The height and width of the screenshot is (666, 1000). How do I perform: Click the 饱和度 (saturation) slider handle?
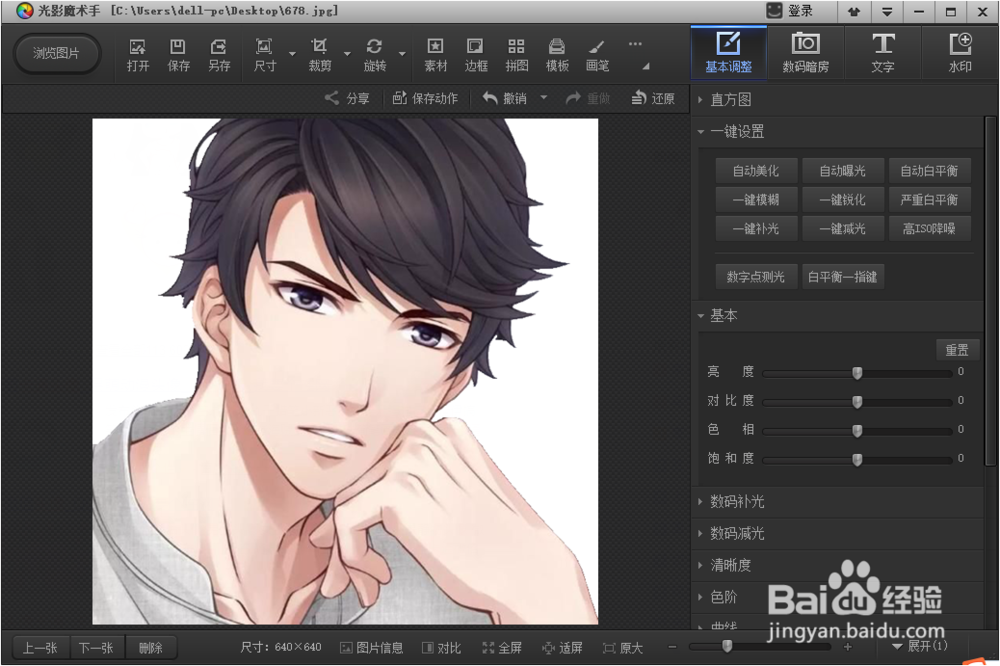[x=857, y=459]
